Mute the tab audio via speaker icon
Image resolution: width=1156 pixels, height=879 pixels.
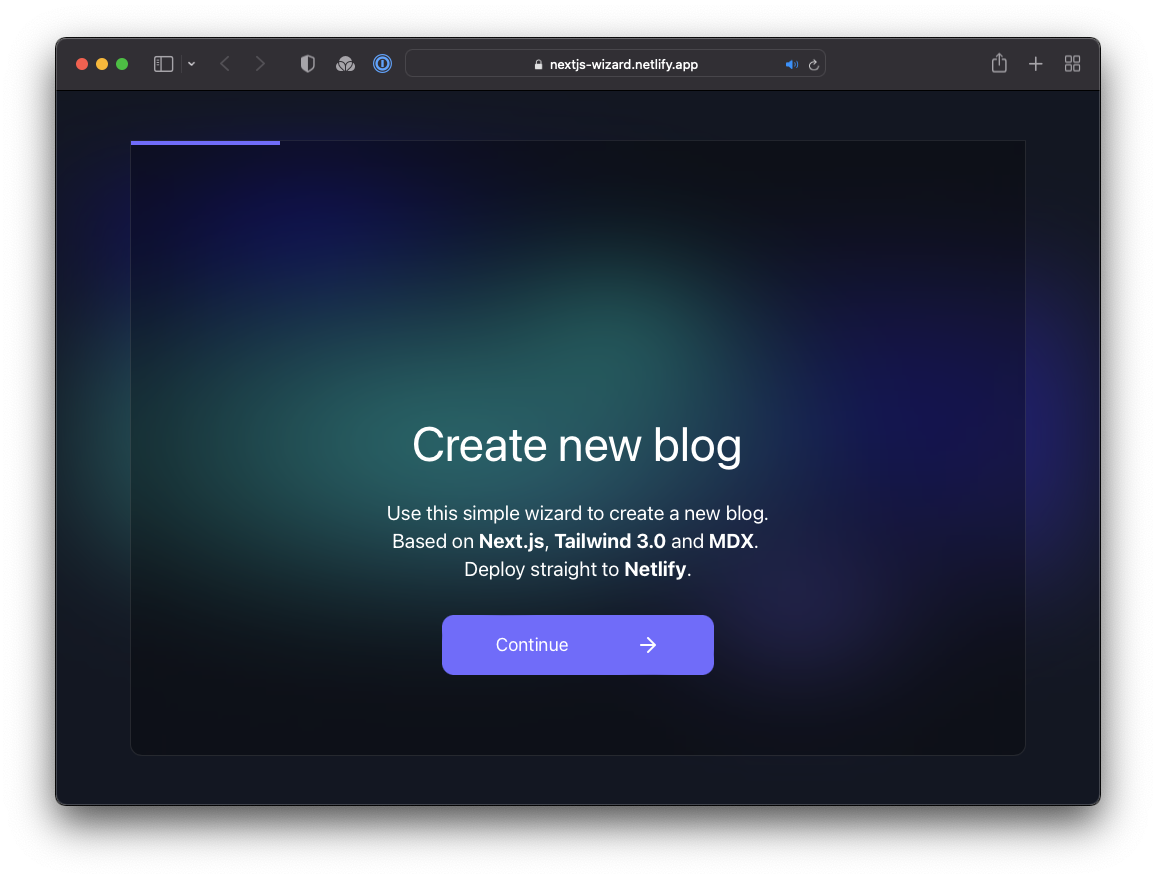coord(791,64)
